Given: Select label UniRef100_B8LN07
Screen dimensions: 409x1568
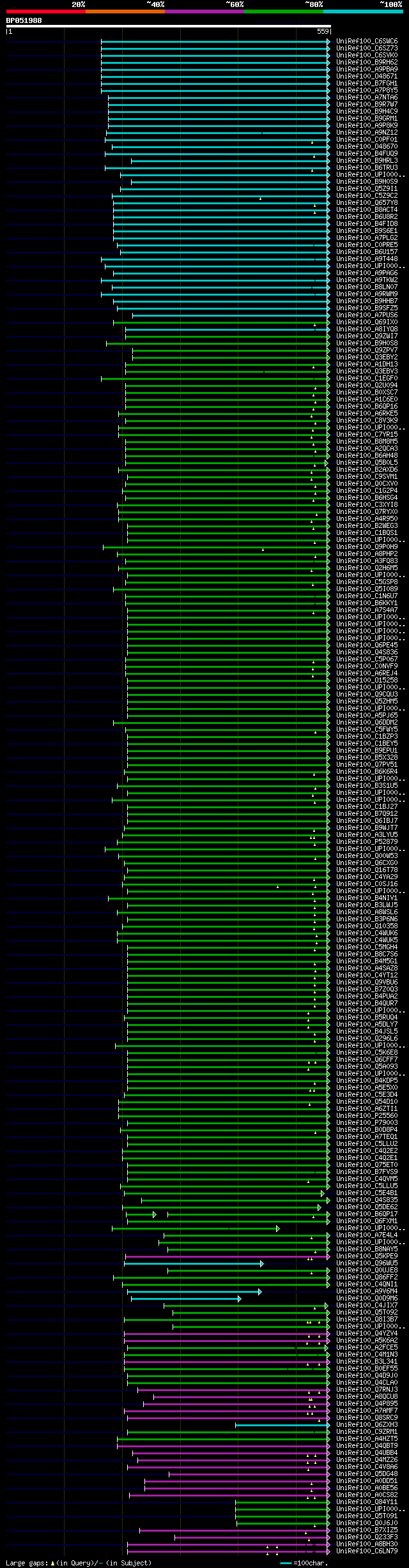Looking at the screenshot, I should tap(367, 287).
